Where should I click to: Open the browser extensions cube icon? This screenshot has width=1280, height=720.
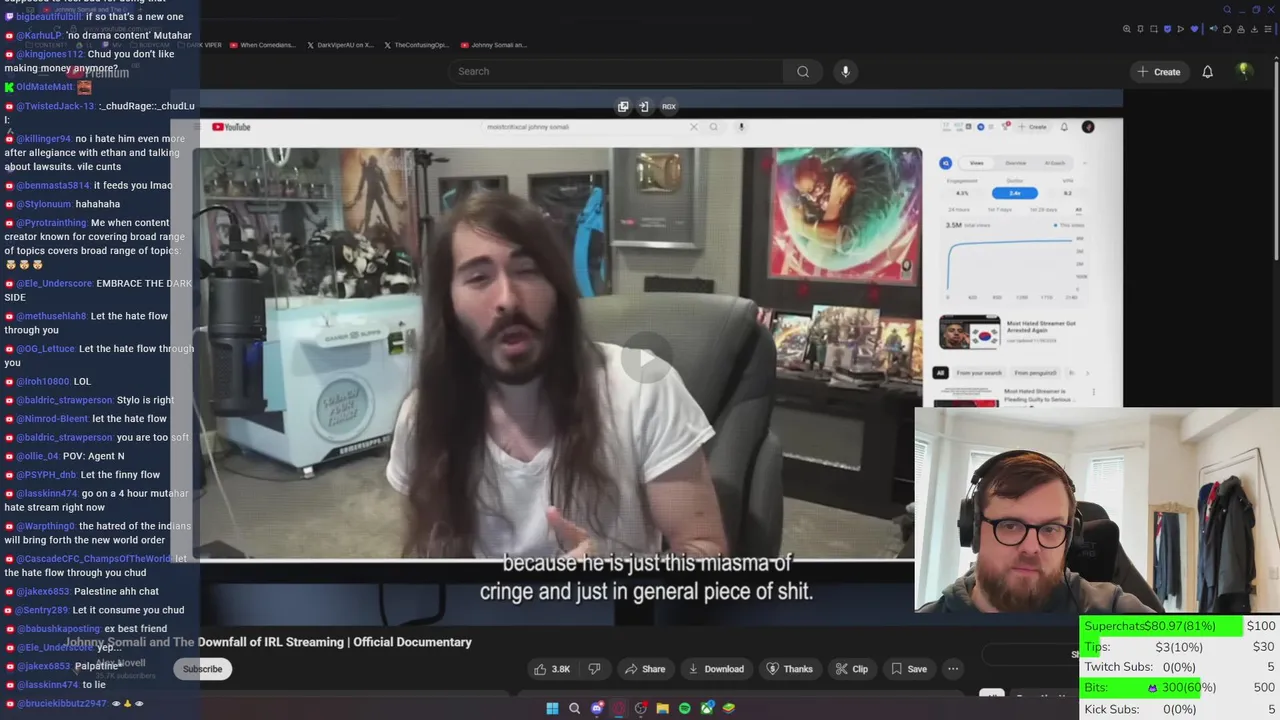pyautogui.click(x=1227, y=29)
